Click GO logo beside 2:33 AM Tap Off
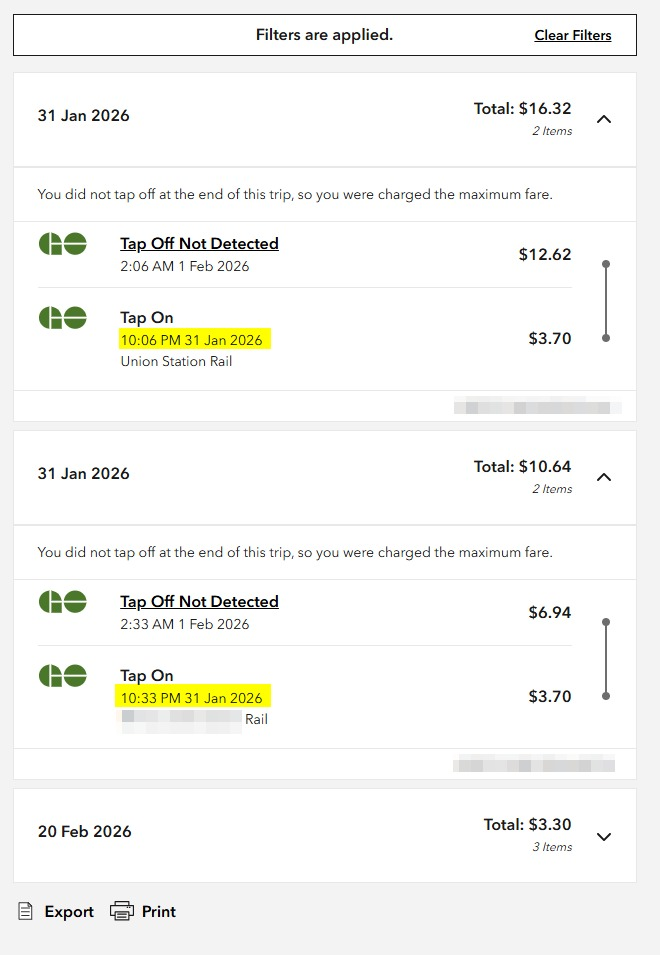 pos(62,602)
